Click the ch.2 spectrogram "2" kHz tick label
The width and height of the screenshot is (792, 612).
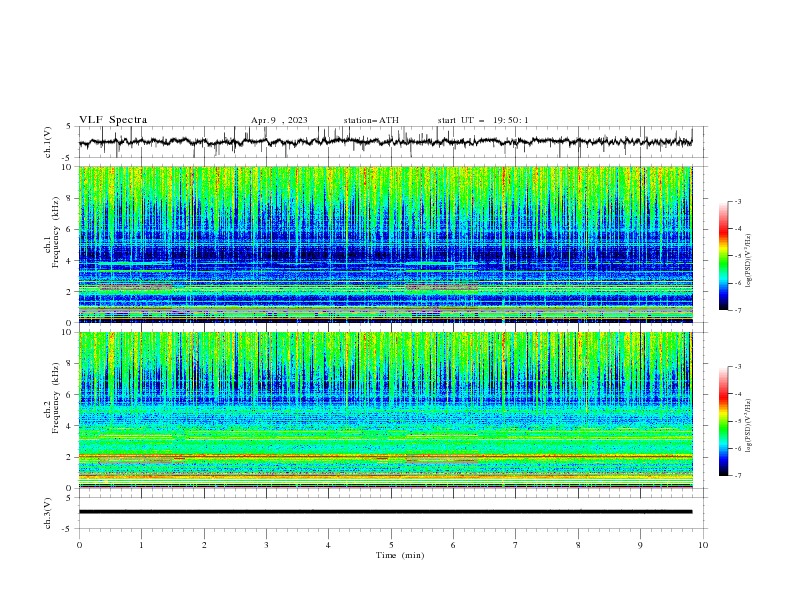(70, 458)
